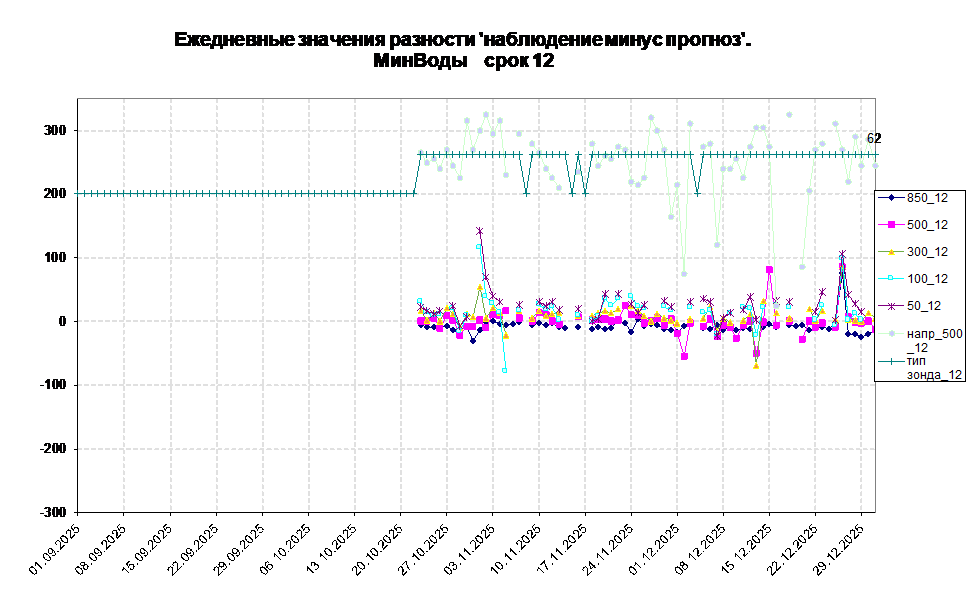This screenshot has width=976, height=599.
Task: Select first teal plus marker at far left
Action: (x=80, y=193)
